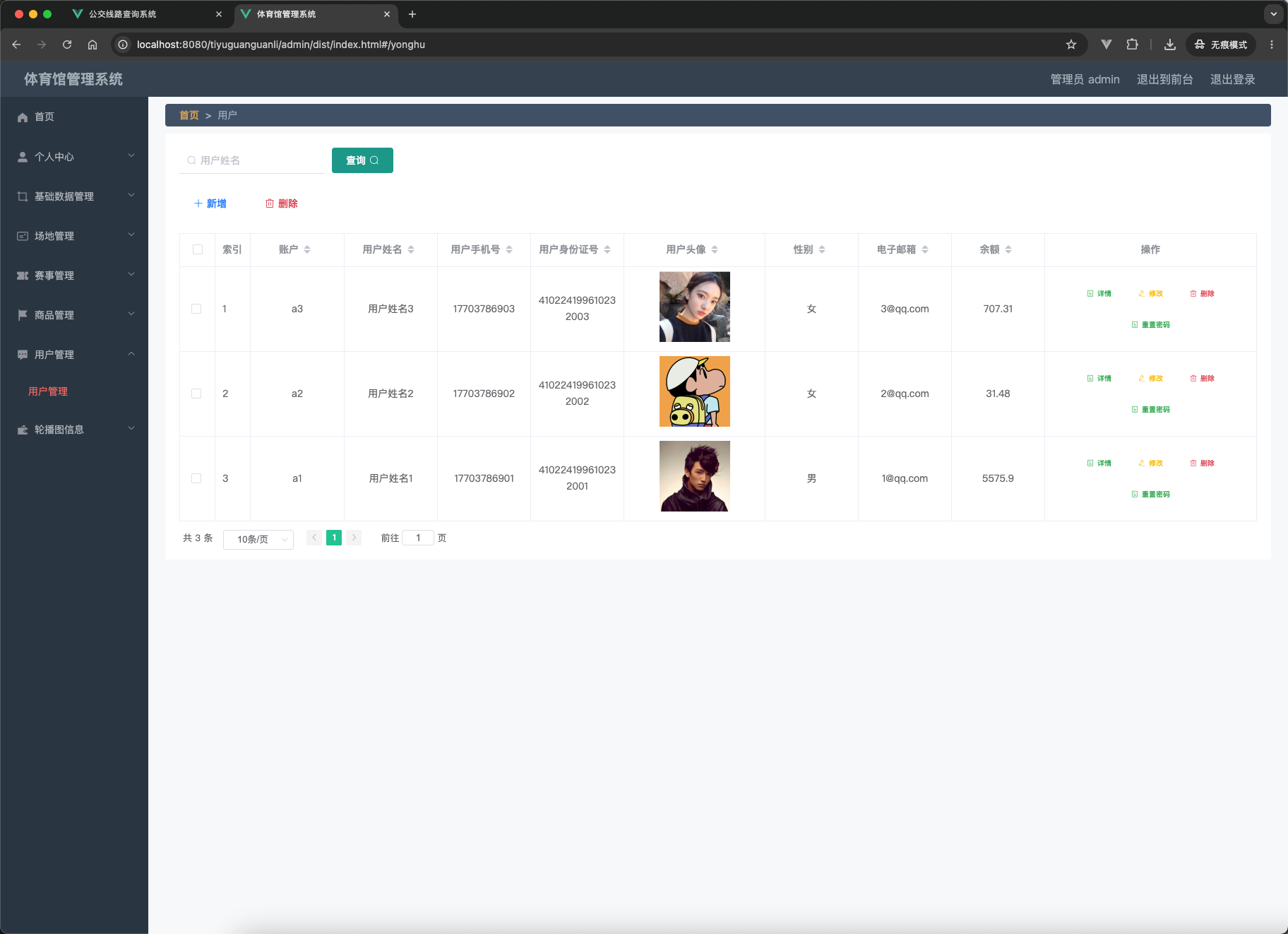
Task: Open 详情 for user a3
Action: [x=1099, y=294]
